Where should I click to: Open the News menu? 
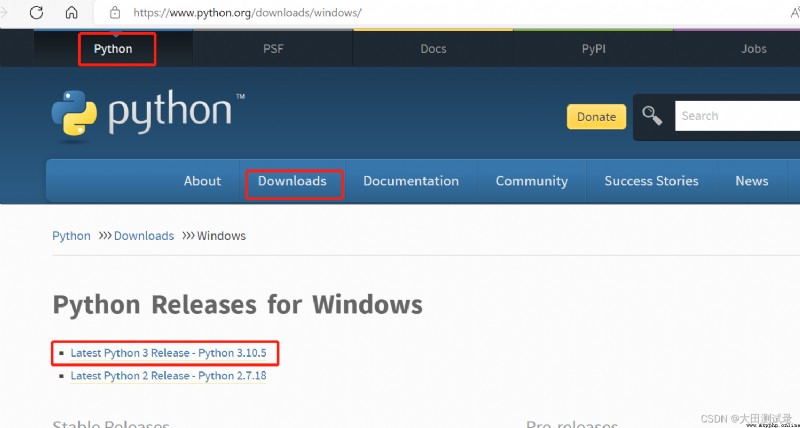point(752,181)
